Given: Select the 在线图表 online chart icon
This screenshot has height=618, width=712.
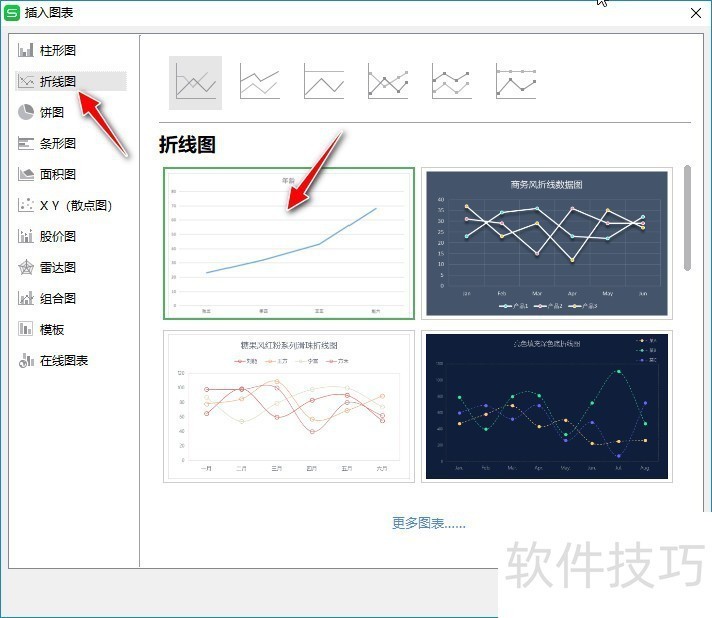Looking at the screenshot, I should coord(25,361).
